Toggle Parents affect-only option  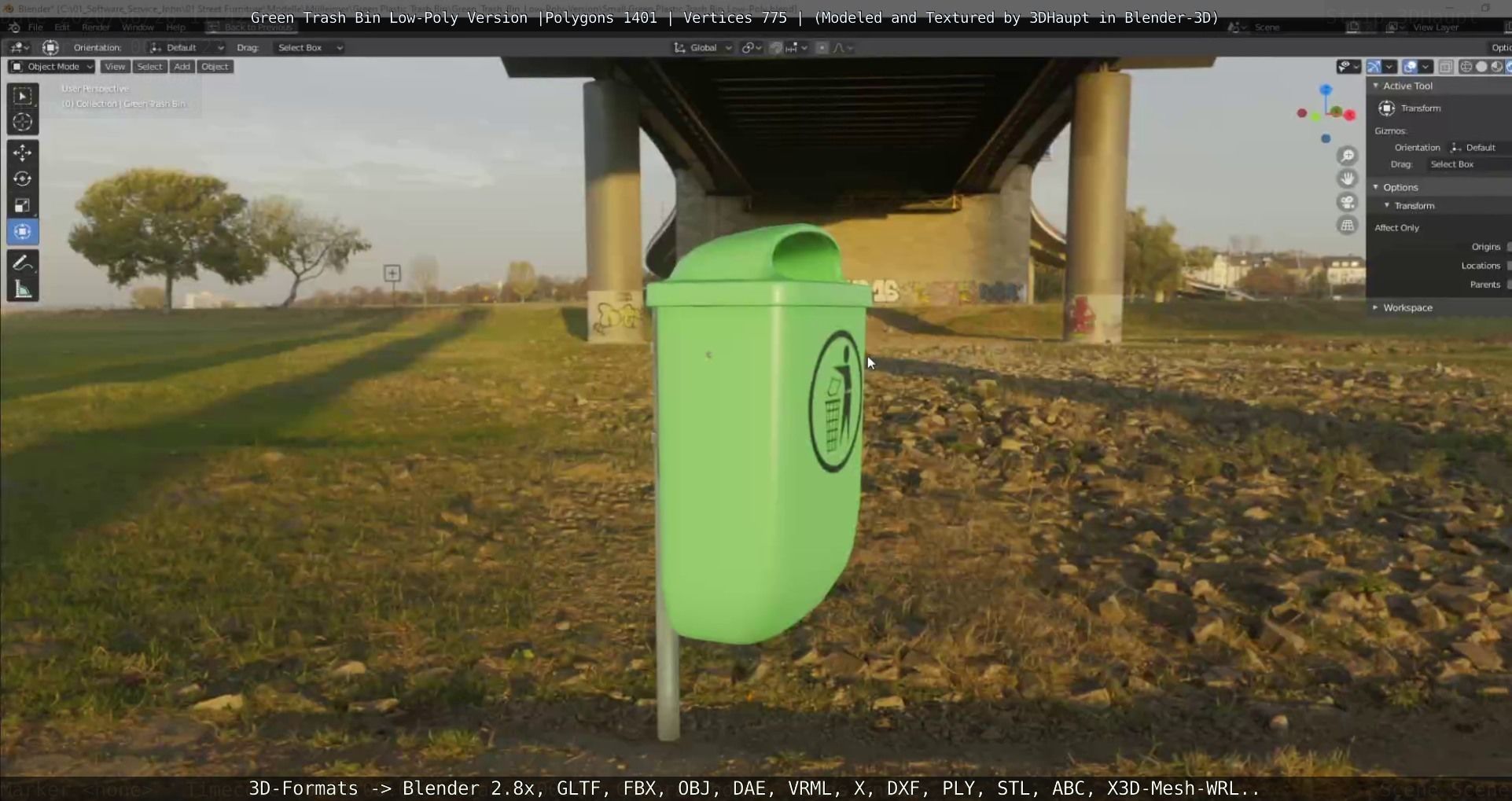[x=1508, y=285]
